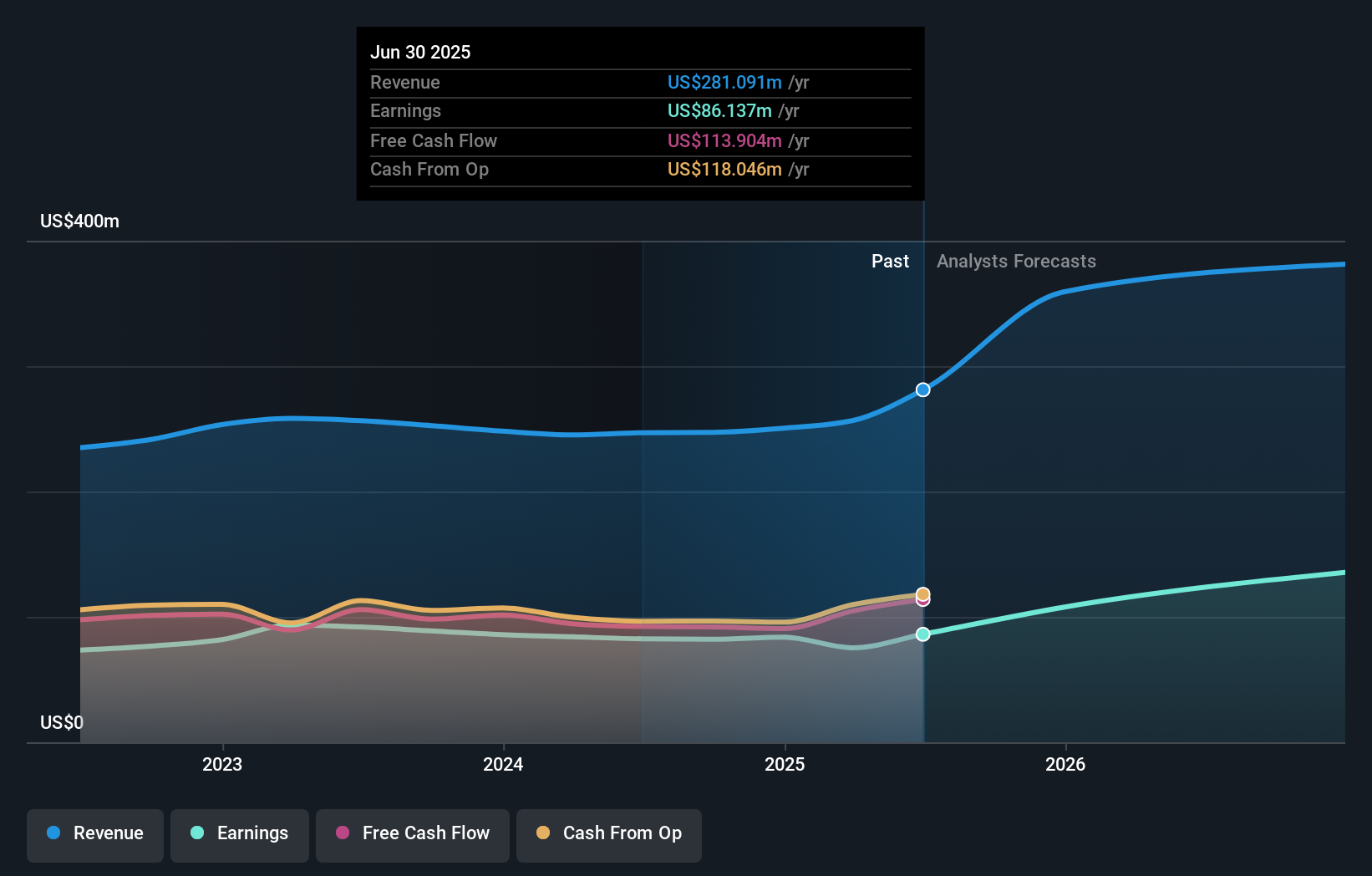Click the teal earnings data point marker
1372x876 pixels.
(922, 634)
